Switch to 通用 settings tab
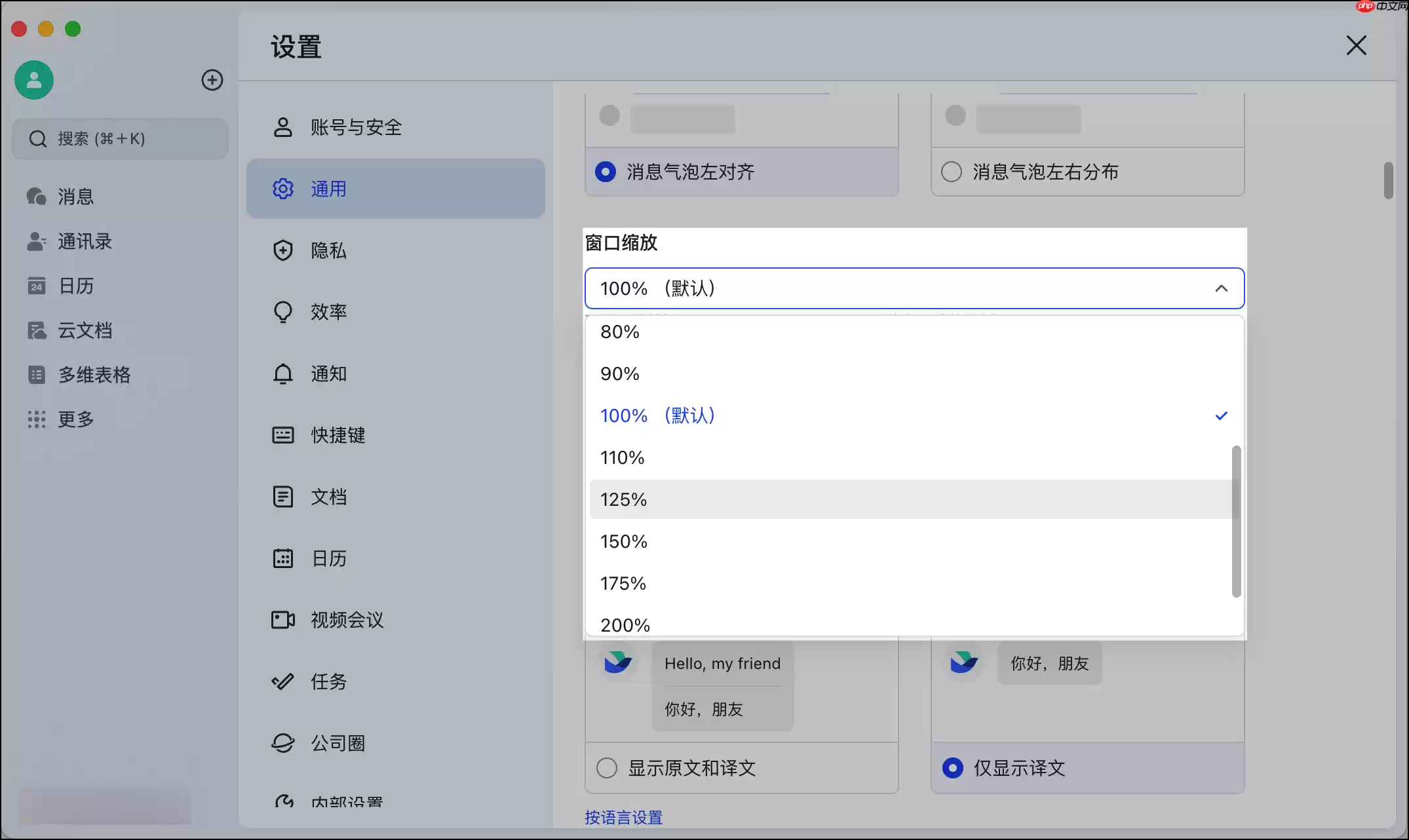1409x840 pixels. coord(328,189)
